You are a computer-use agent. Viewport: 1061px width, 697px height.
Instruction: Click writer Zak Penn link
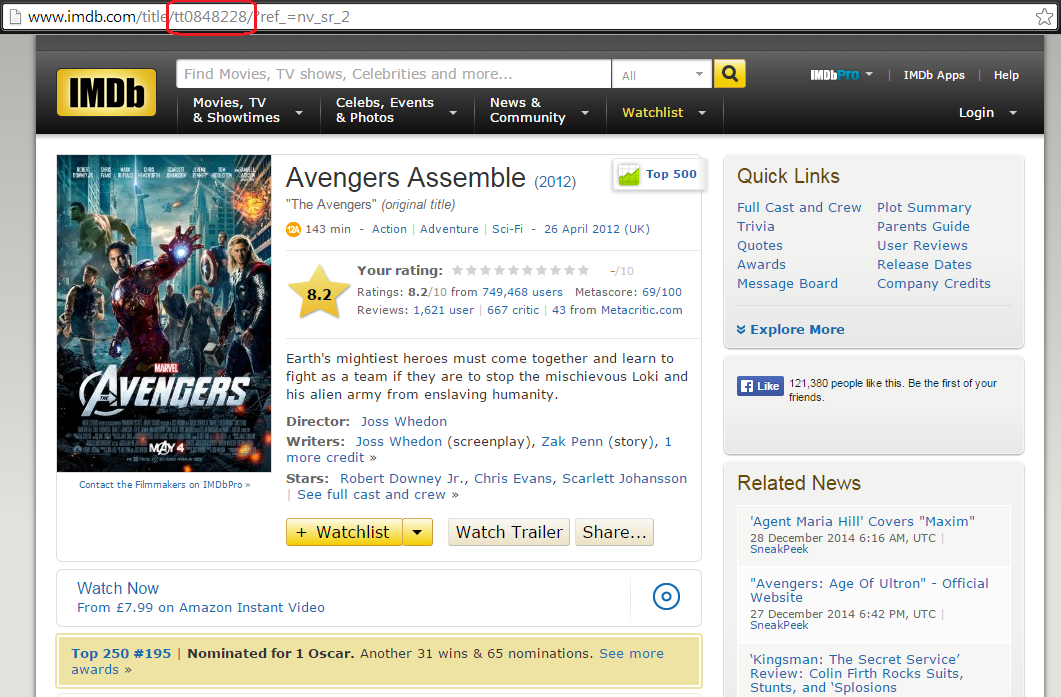[x=572, y=442]
